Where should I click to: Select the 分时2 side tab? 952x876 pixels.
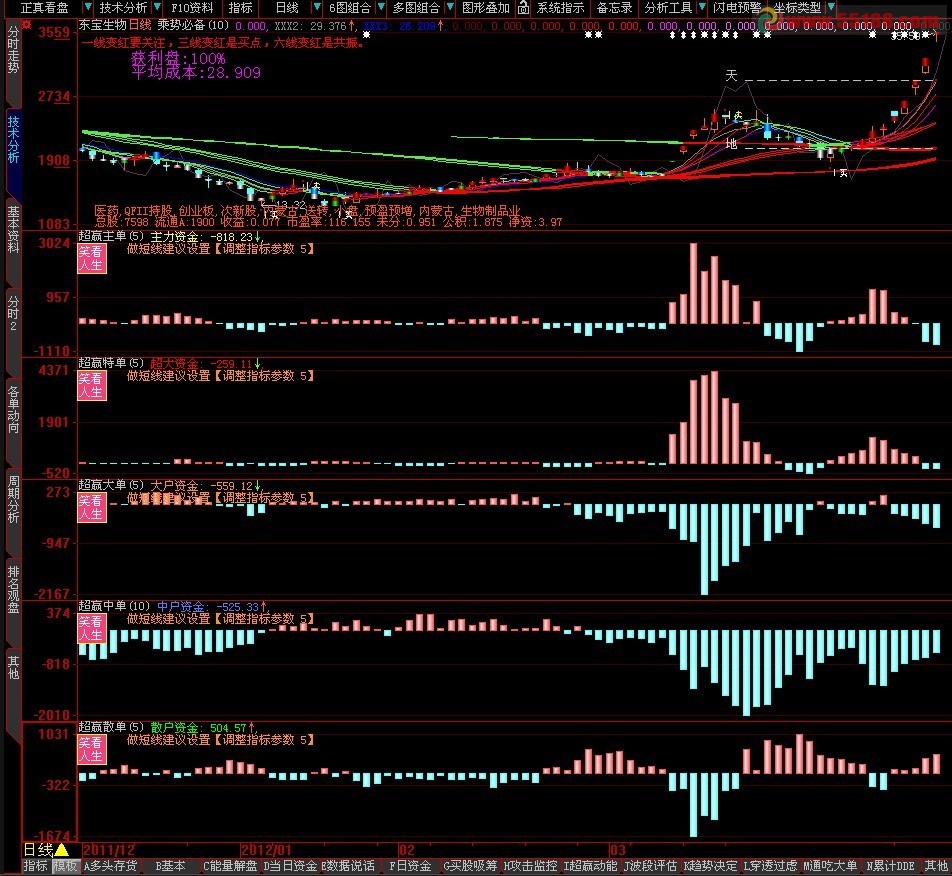[13, 313]
